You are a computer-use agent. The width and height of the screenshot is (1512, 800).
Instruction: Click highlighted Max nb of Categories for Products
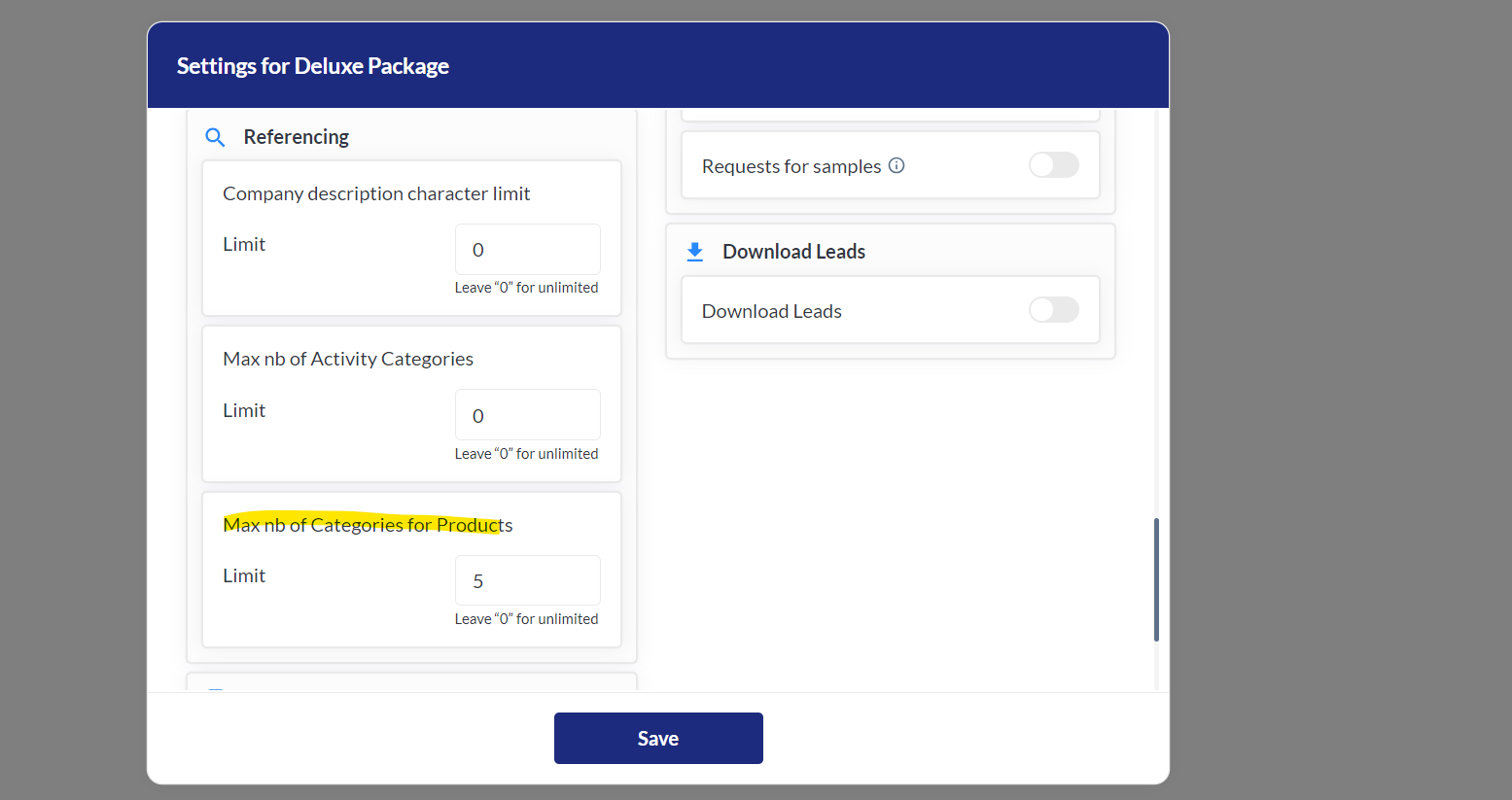point(368,525)
